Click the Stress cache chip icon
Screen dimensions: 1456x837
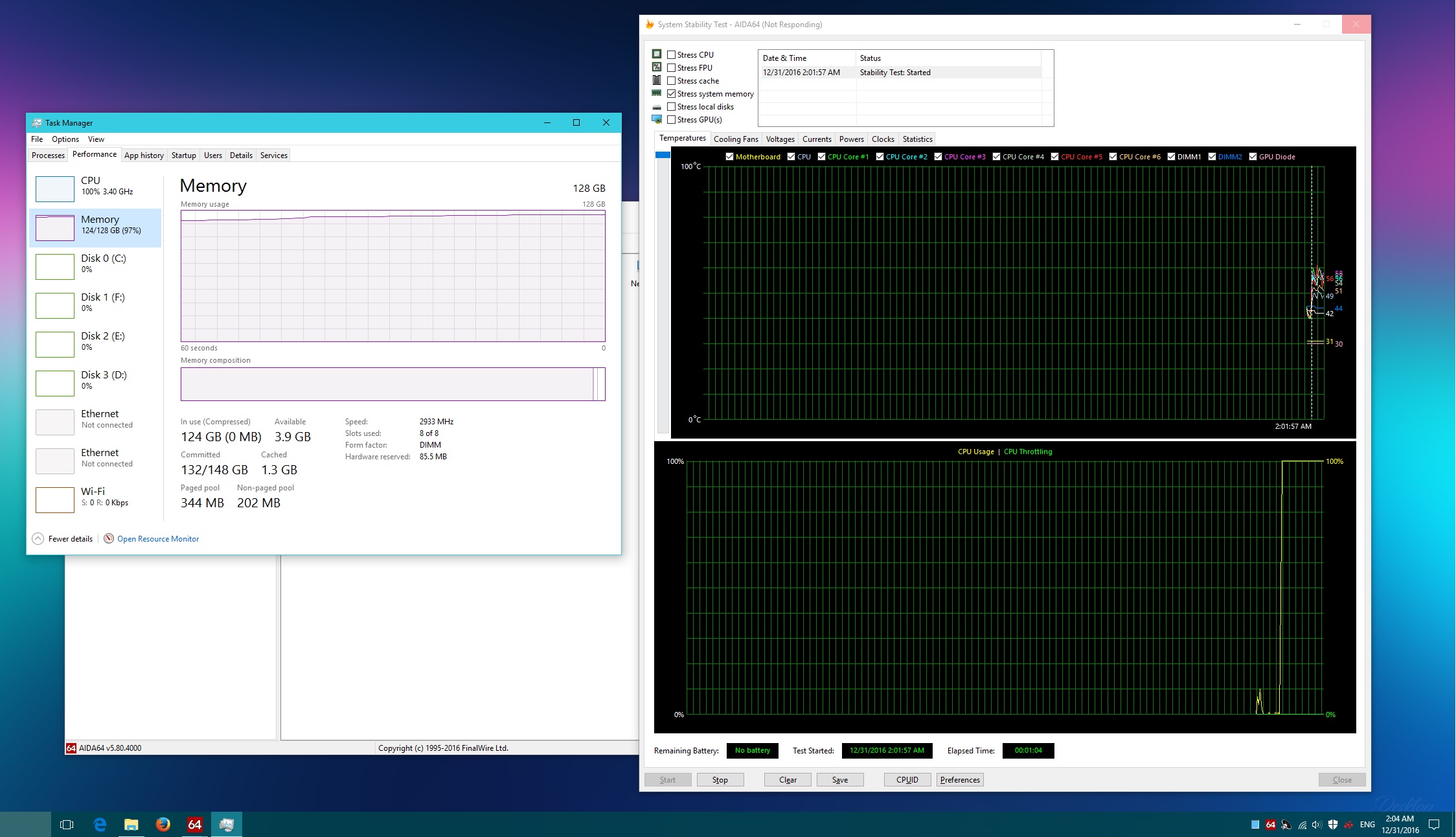click(657, 80)
